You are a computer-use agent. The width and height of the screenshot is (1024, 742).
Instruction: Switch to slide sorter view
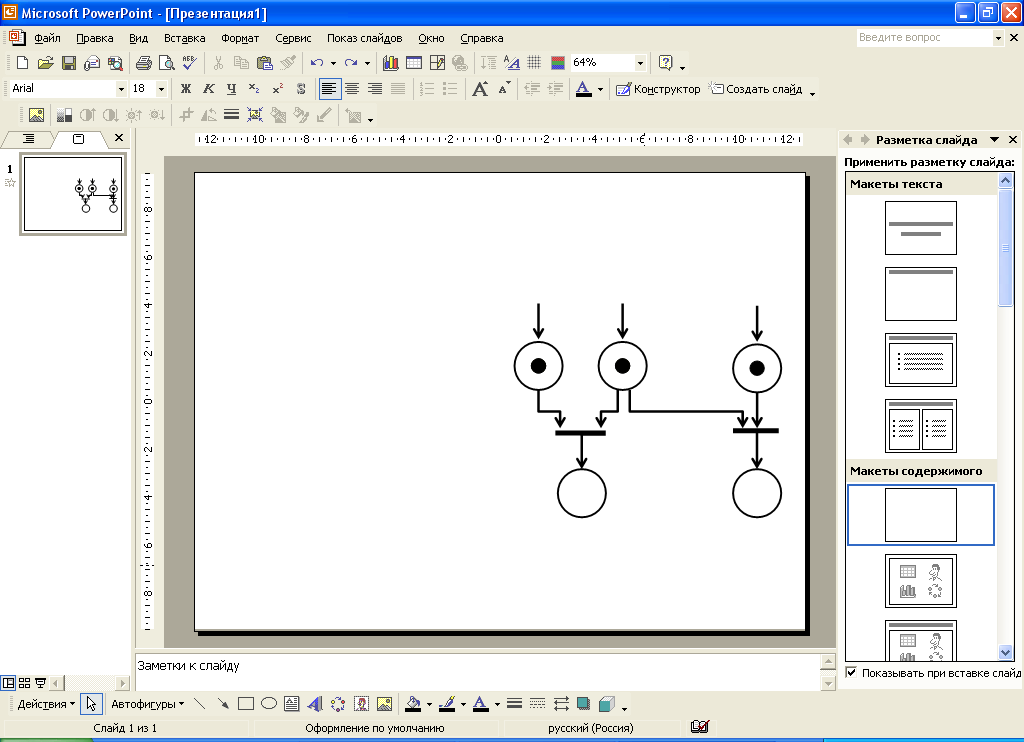(x=25, y=683)
